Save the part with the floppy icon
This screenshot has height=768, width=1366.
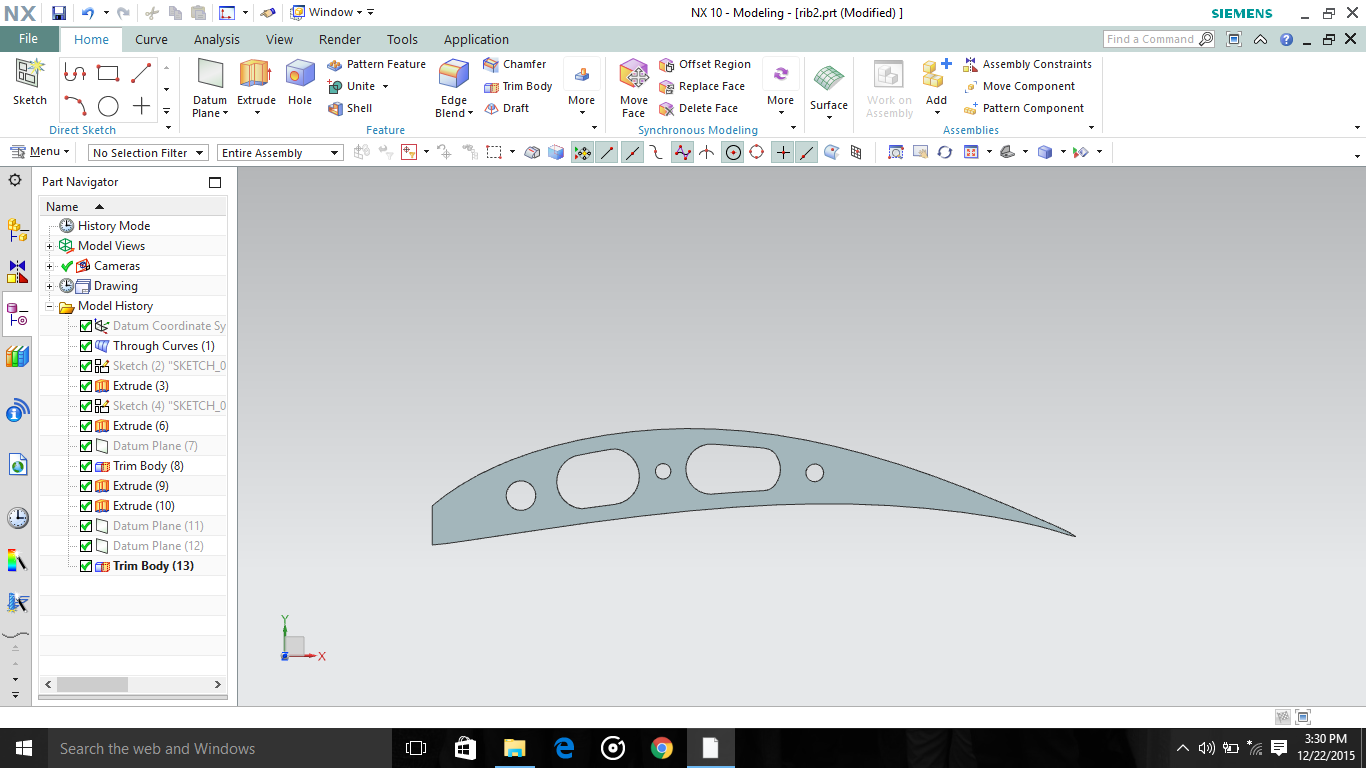pyautogui.click(x=59, y=13)
